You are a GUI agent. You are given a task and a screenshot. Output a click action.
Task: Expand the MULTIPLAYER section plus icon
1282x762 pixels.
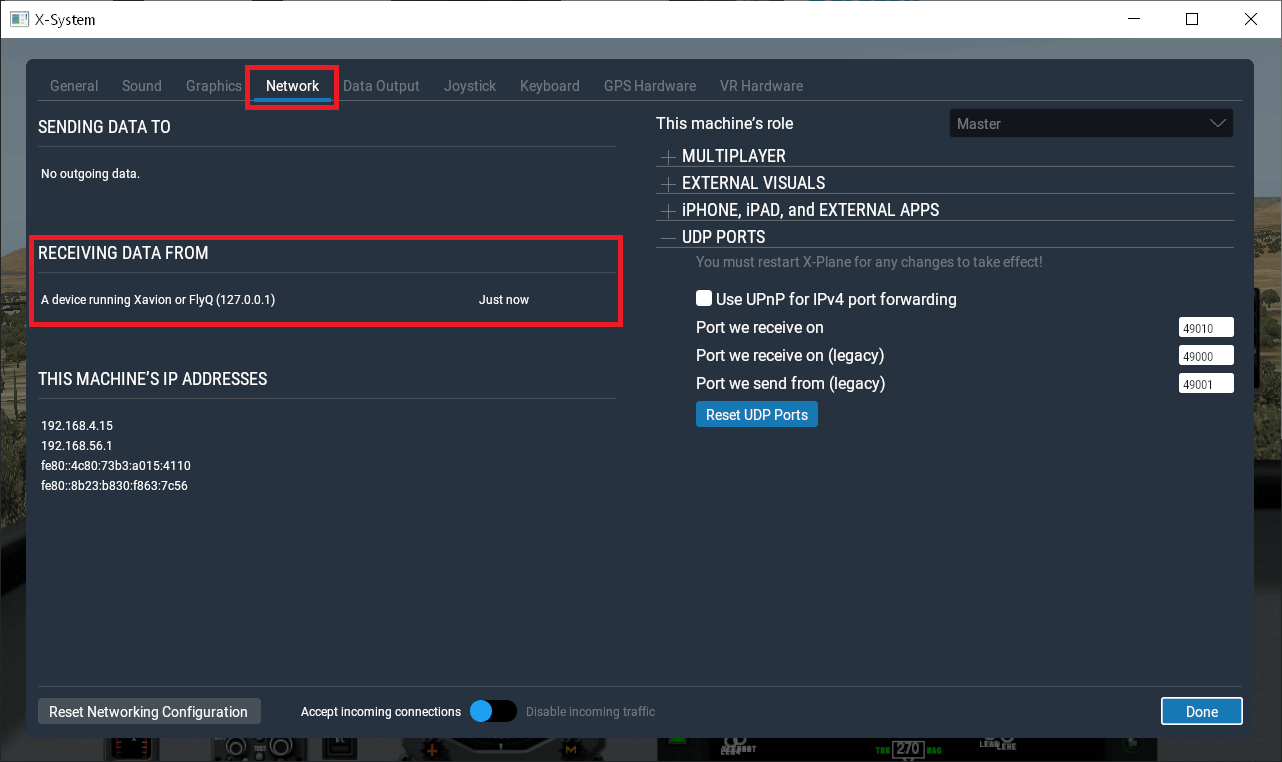(668, 157)
